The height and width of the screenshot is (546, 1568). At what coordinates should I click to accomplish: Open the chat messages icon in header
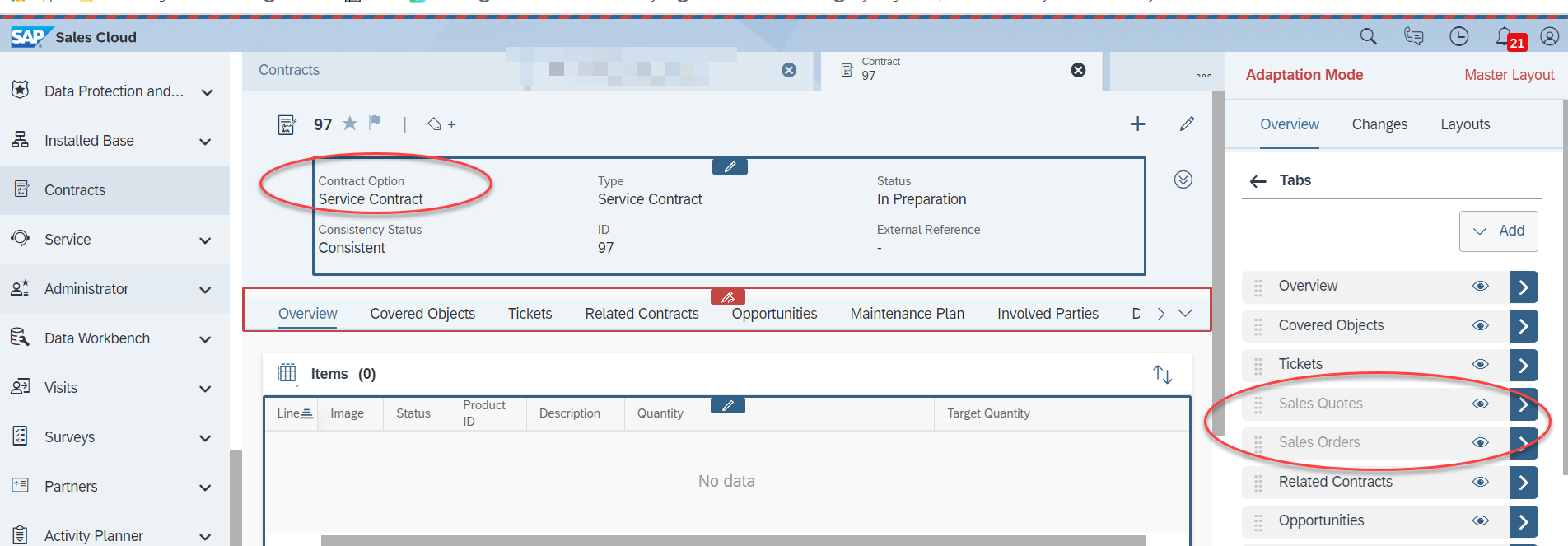click(1414, 36)
